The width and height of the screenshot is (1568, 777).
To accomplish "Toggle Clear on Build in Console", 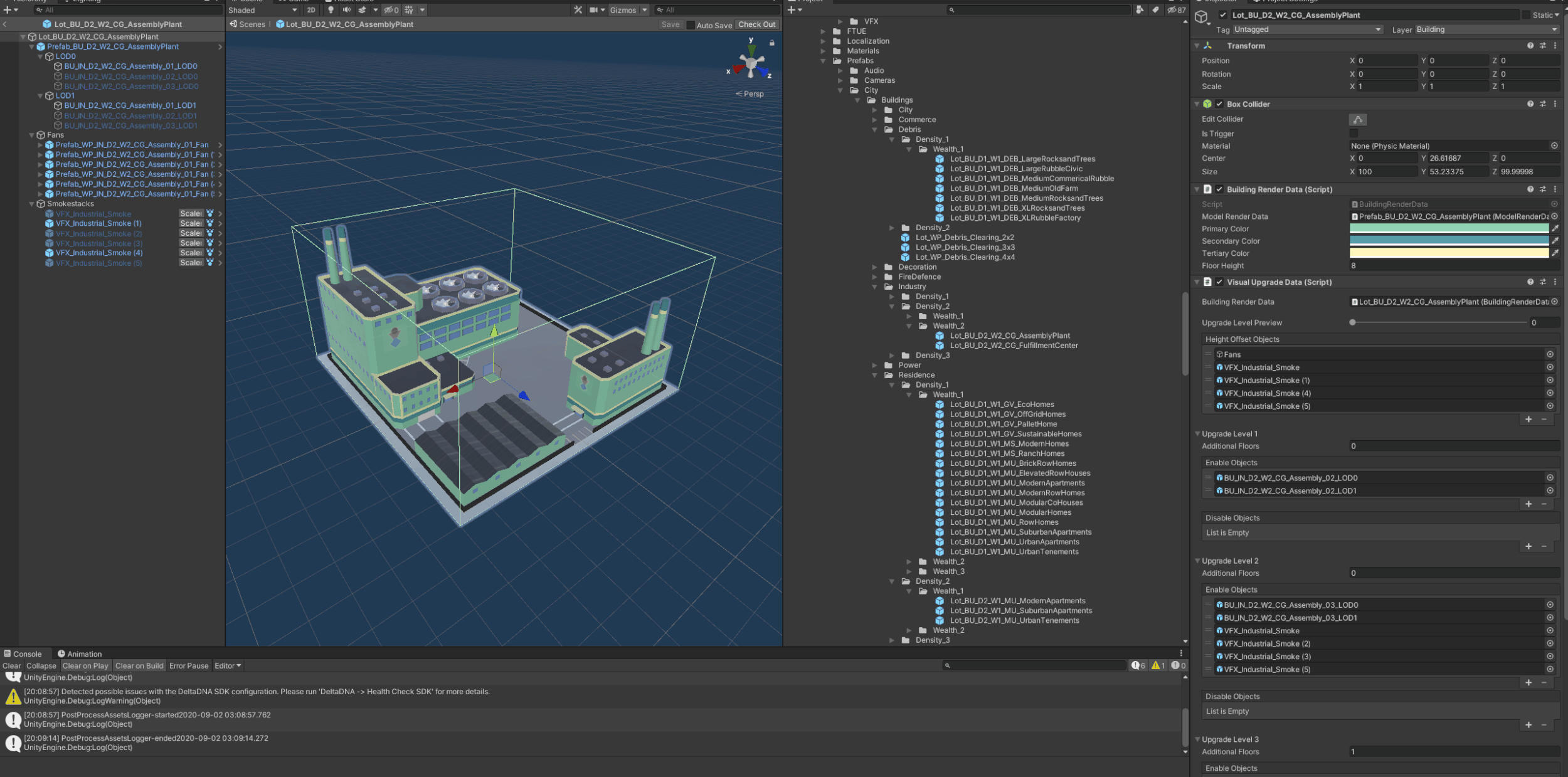I will 139,665.
